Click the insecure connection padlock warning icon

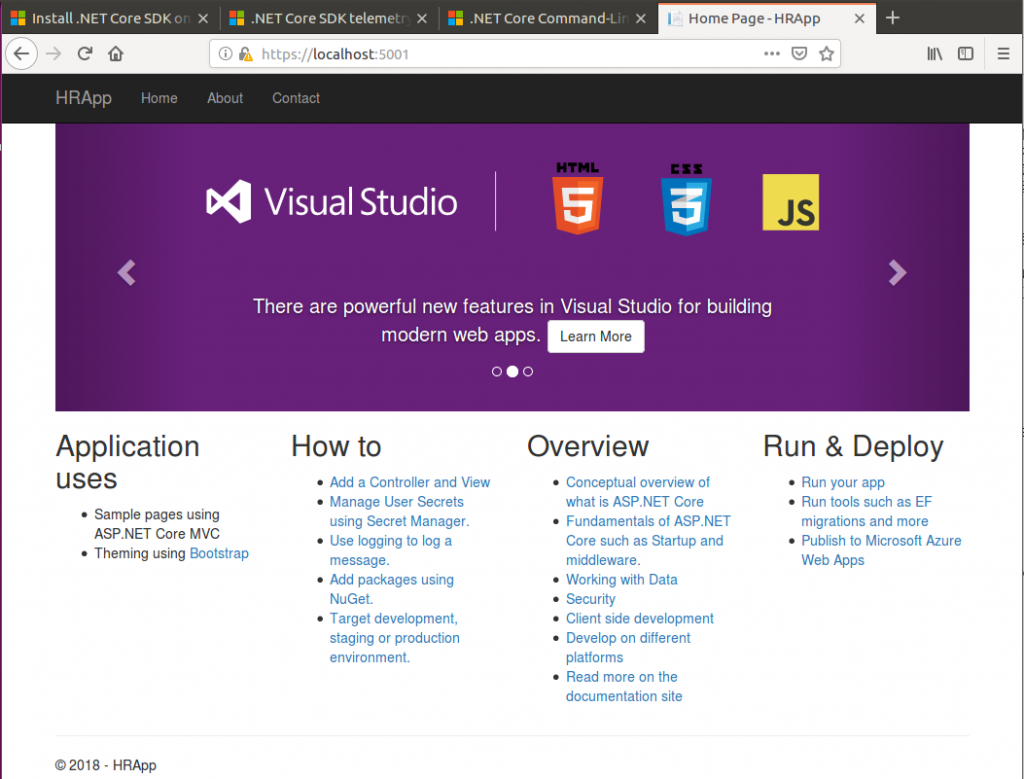click(x=246, y=54)
